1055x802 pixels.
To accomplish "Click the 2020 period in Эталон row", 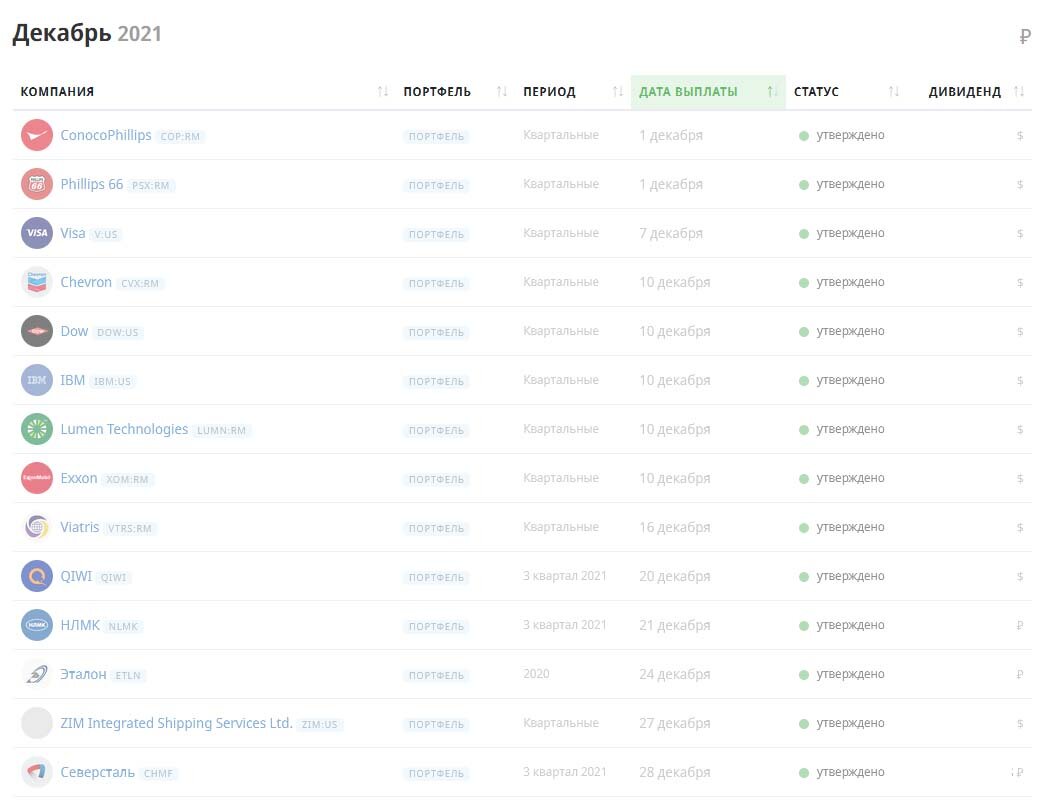I will pyautogui.click(x=536, y=674).
